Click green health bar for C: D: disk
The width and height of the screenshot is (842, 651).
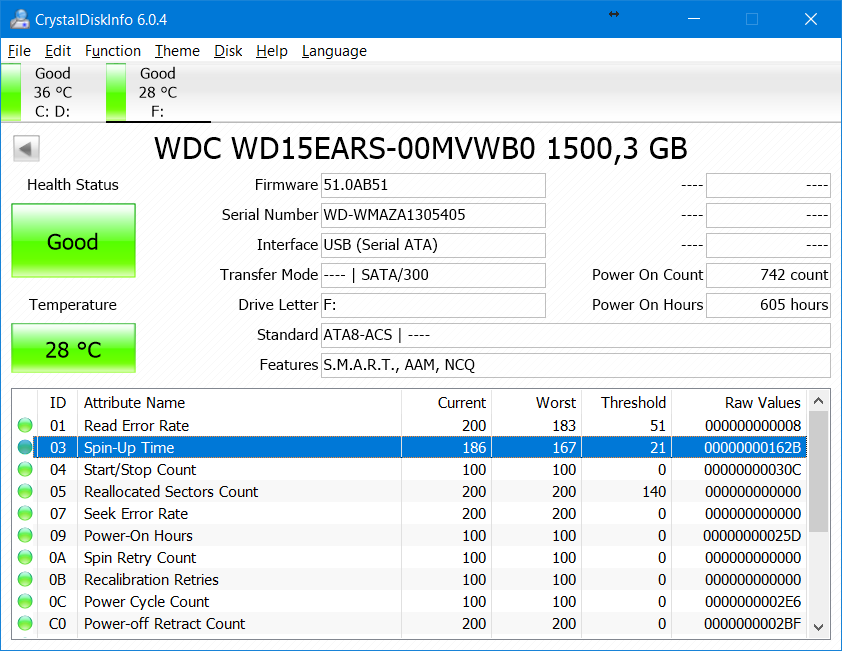coord(11,92)
